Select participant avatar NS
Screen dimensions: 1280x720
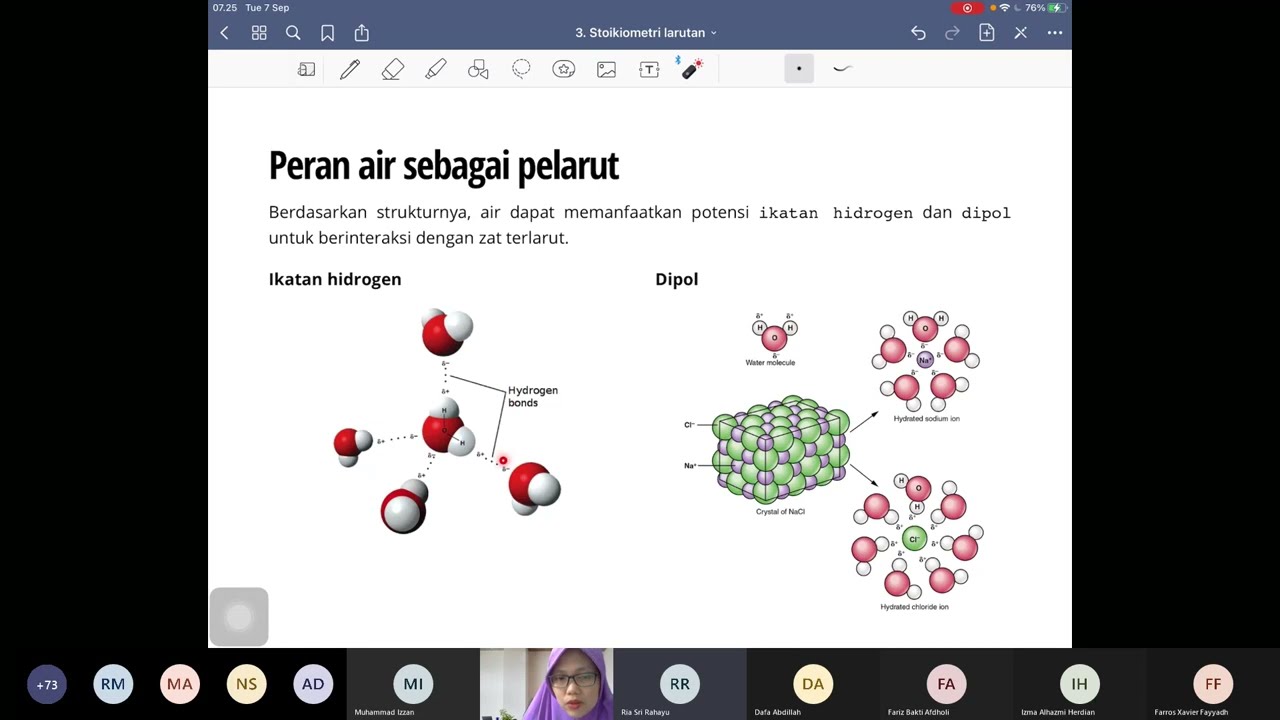[x=246, y=685]
